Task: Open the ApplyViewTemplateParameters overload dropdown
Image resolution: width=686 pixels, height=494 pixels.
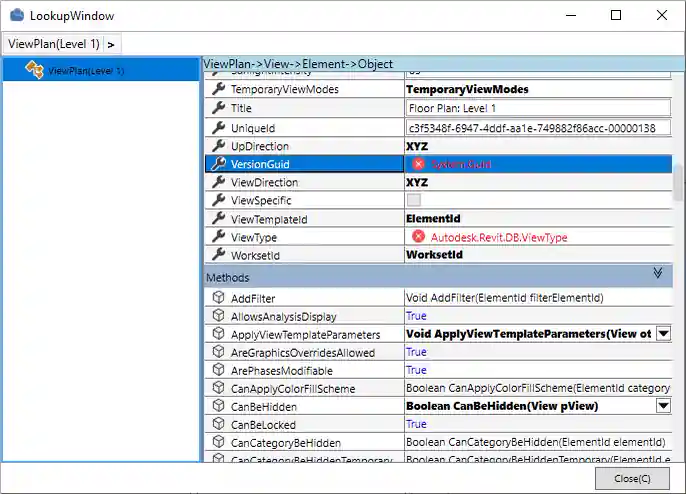Action: [662, 334]
